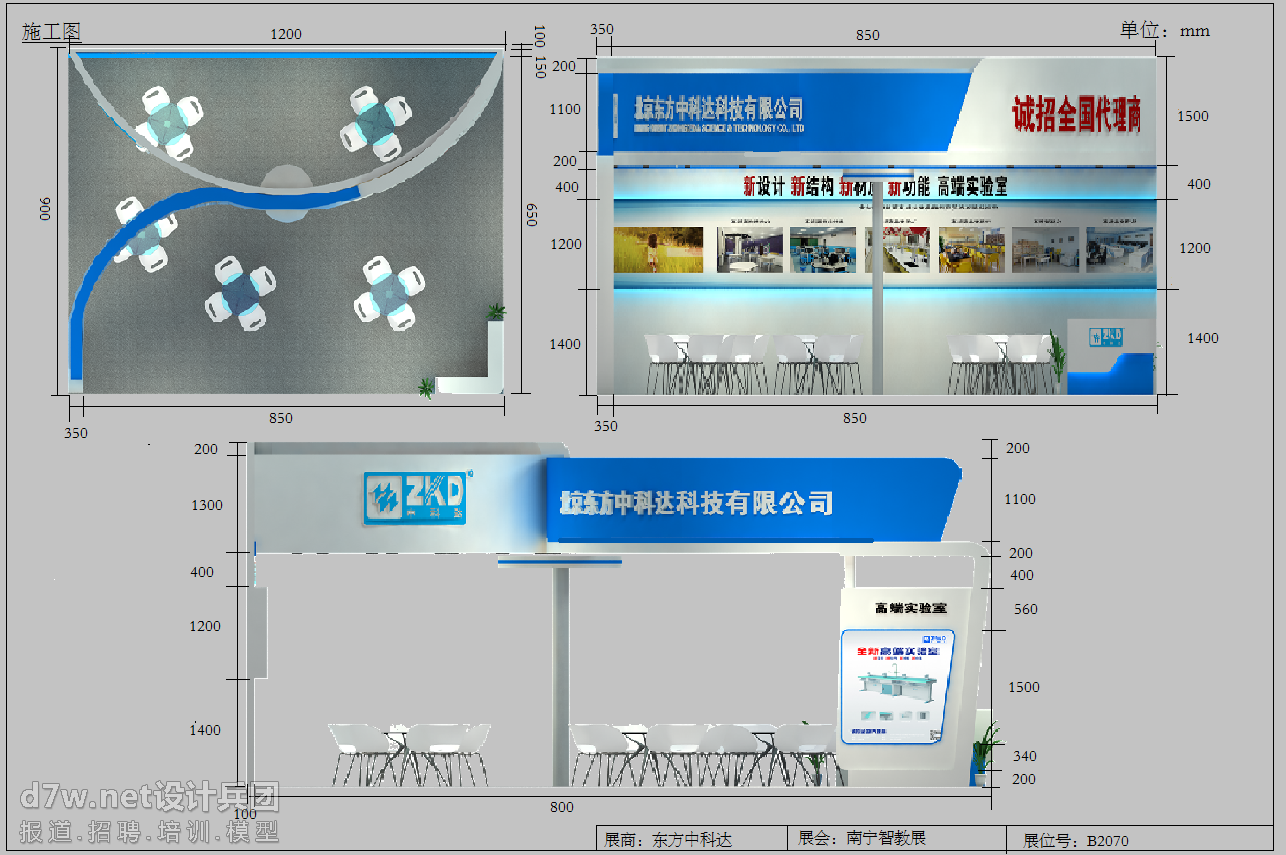
Task: Click the 340 dimension on side elevation
Action: tap(1024, 756)
